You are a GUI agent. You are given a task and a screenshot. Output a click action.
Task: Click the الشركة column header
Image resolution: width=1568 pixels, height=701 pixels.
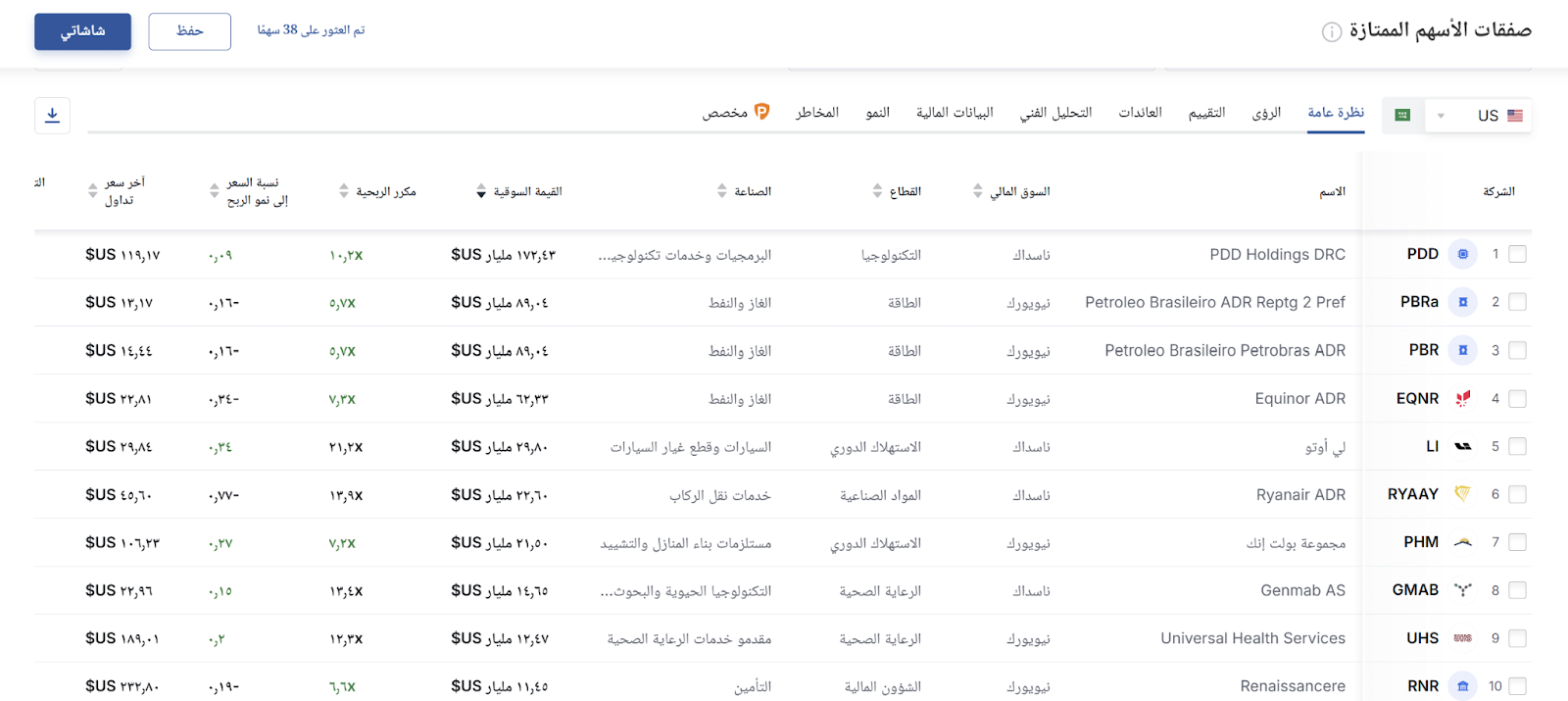coord(1498,191)
